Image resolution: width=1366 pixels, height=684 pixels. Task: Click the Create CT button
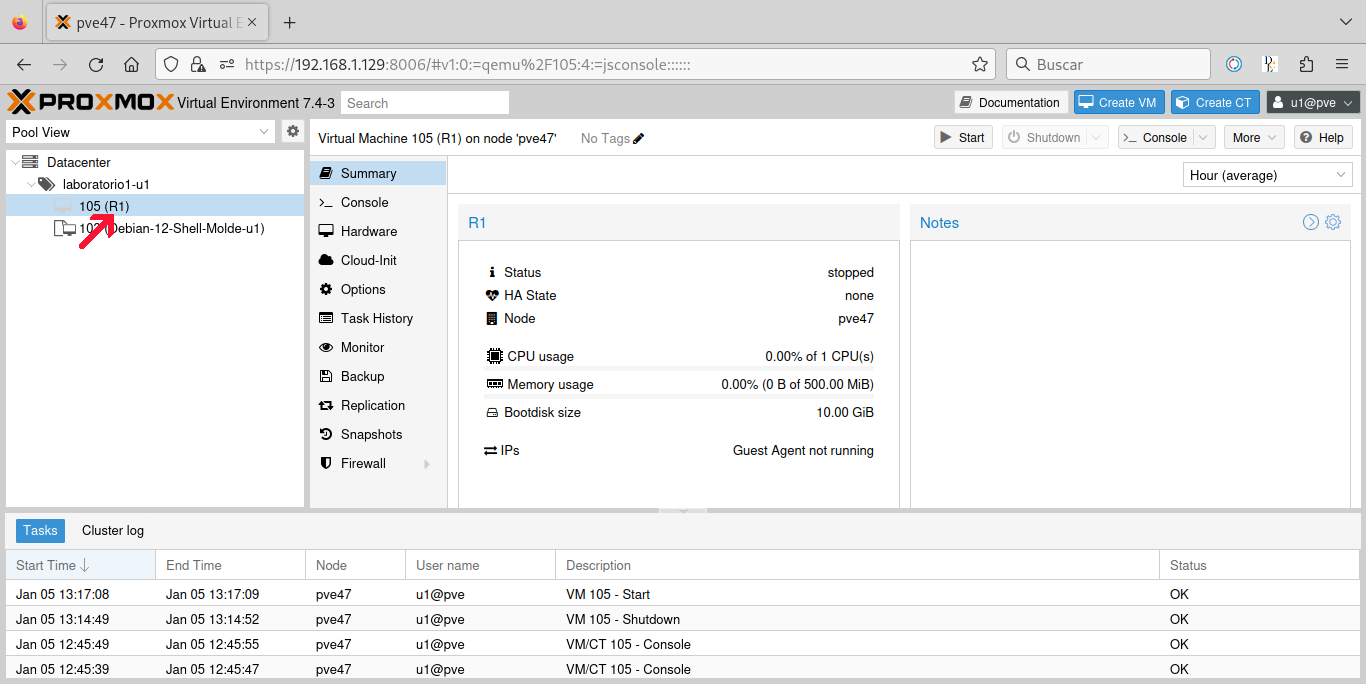pos(1216,102)
